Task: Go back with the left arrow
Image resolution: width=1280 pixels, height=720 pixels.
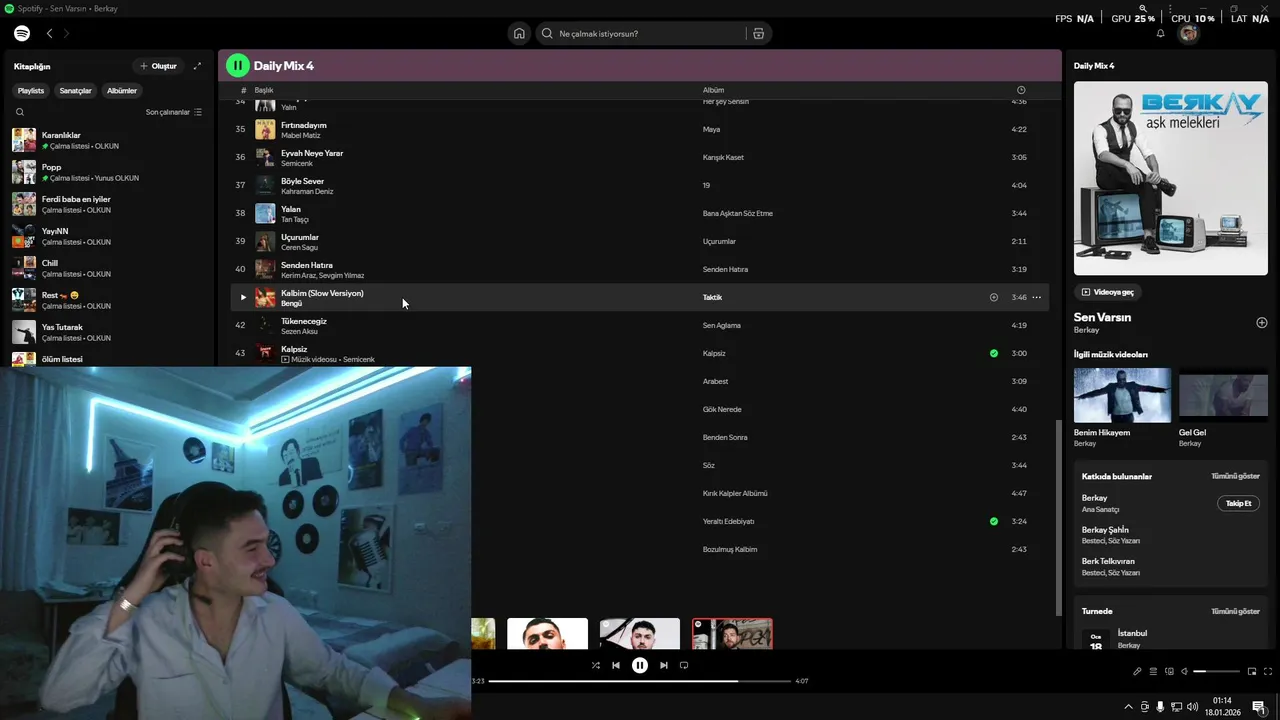Action: 49,33
